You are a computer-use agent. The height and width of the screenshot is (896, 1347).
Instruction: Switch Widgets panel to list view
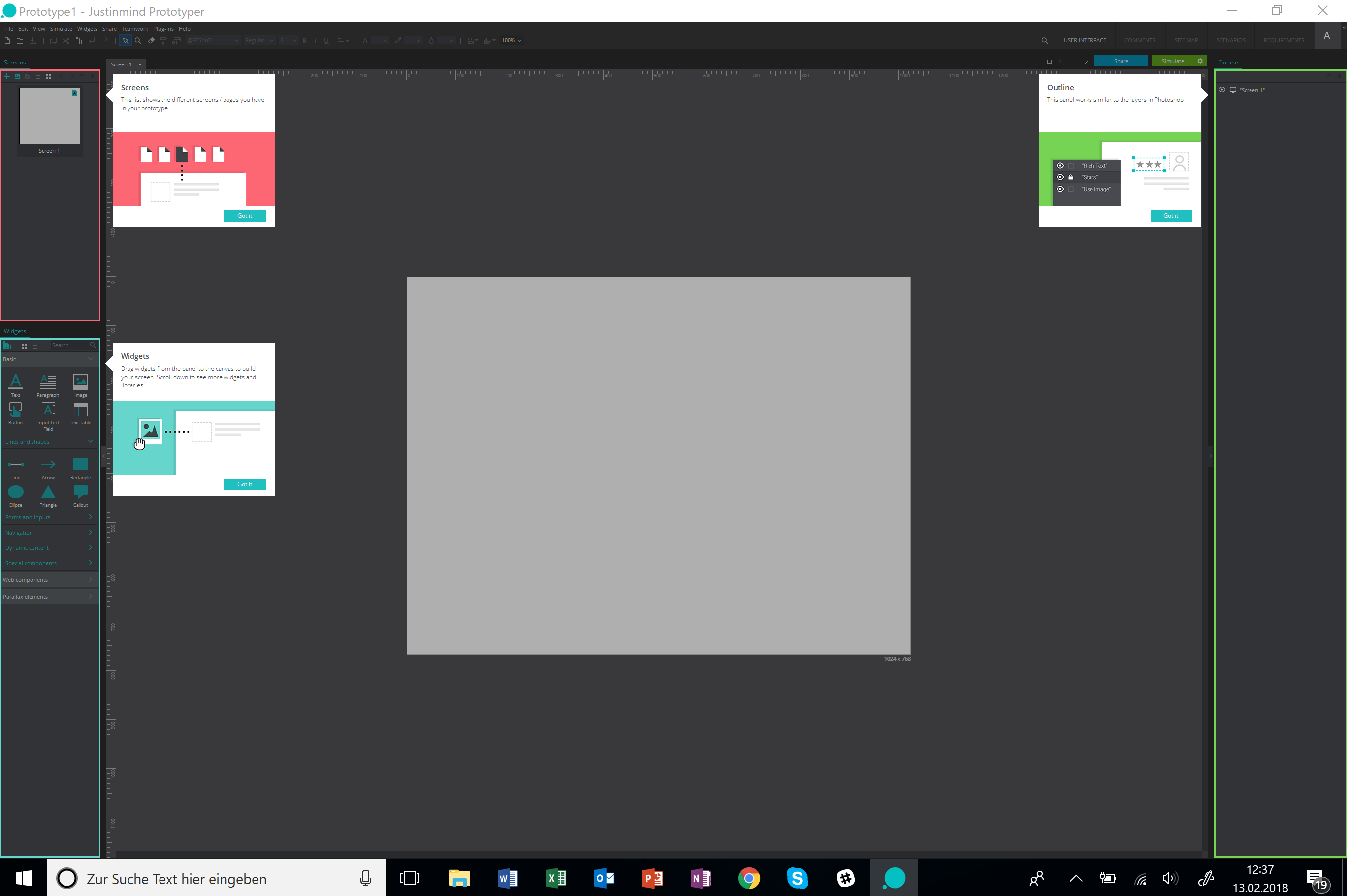(35, 346)
